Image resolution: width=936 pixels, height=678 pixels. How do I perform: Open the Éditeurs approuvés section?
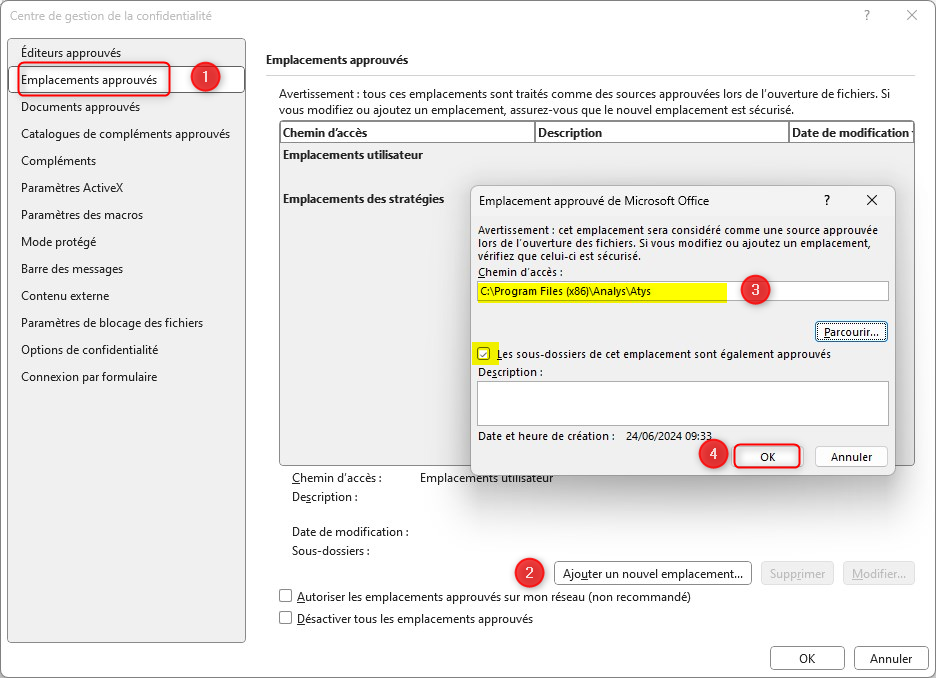pyautogui.click(x=71, y=52)
